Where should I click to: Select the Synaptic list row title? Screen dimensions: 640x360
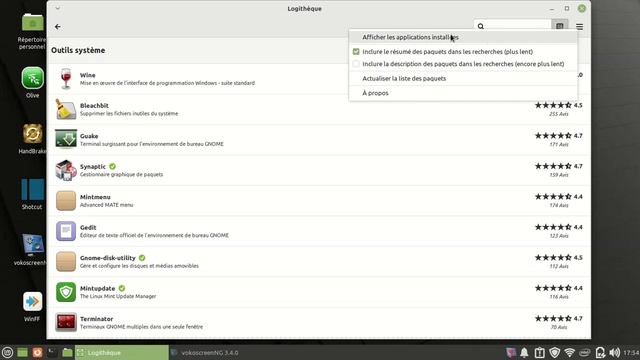coord(93,167)
